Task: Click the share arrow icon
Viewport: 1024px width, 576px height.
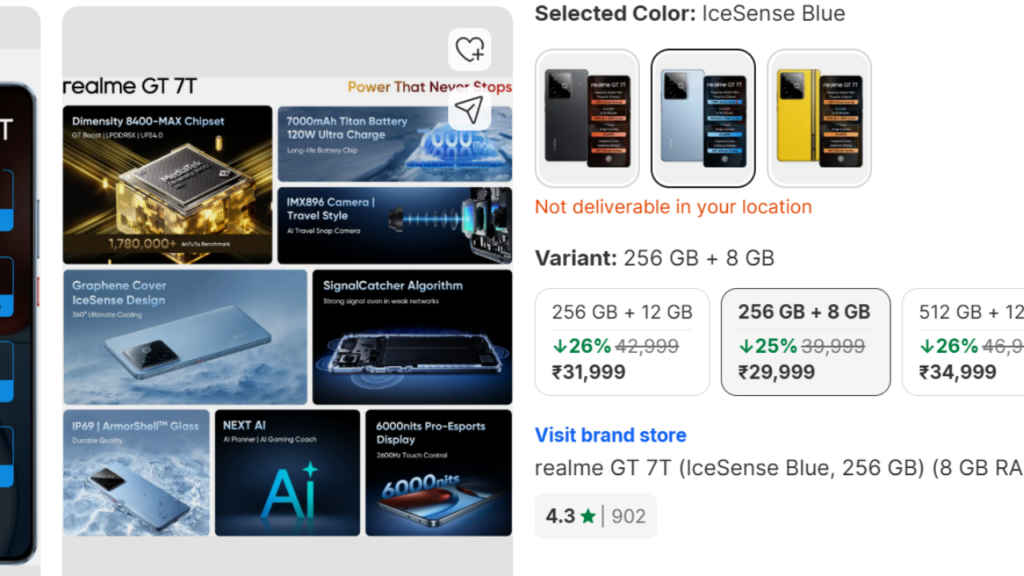Action: [469, 109]
